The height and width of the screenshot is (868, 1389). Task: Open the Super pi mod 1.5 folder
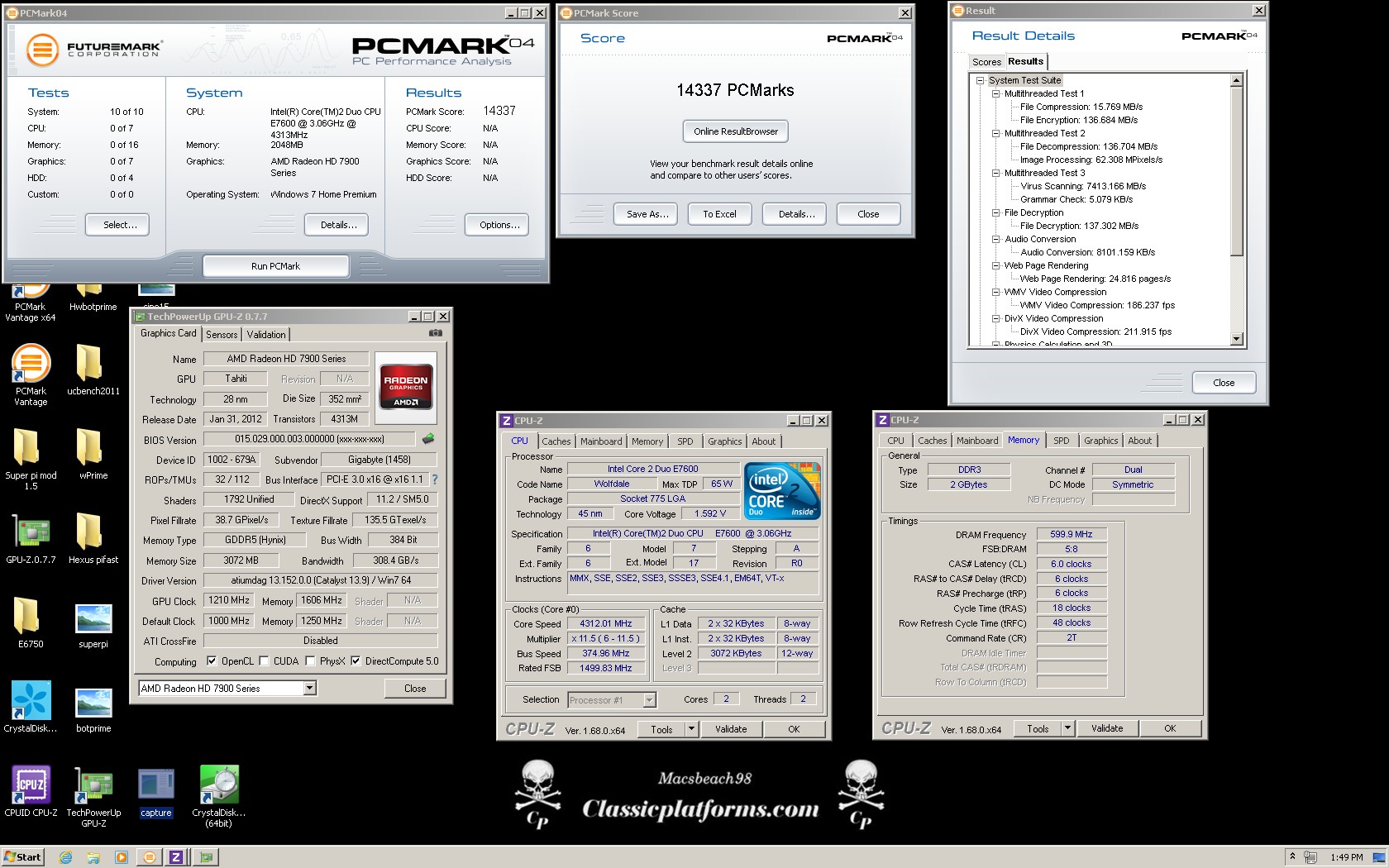coord(31,460)
